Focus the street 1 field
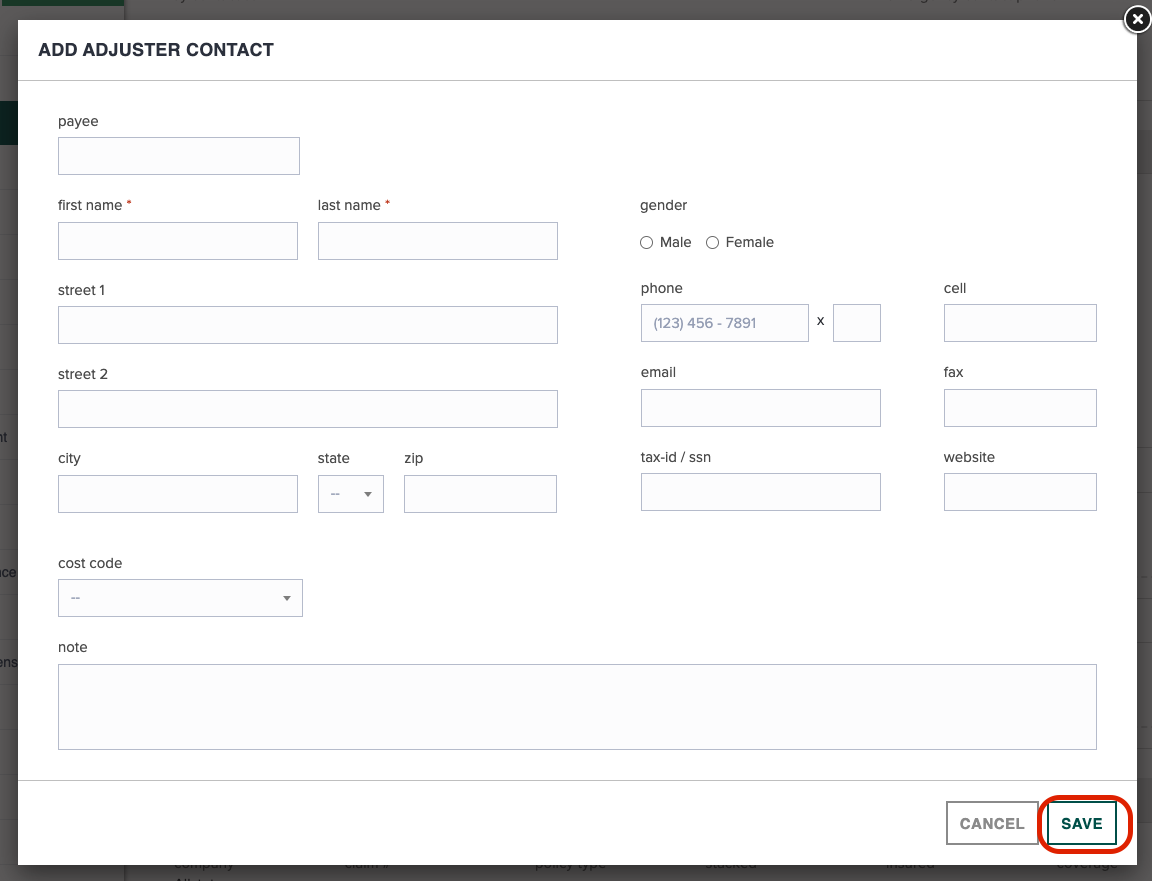The width and height of the screenshot is (1152, 881). click(x=308, y=325)
